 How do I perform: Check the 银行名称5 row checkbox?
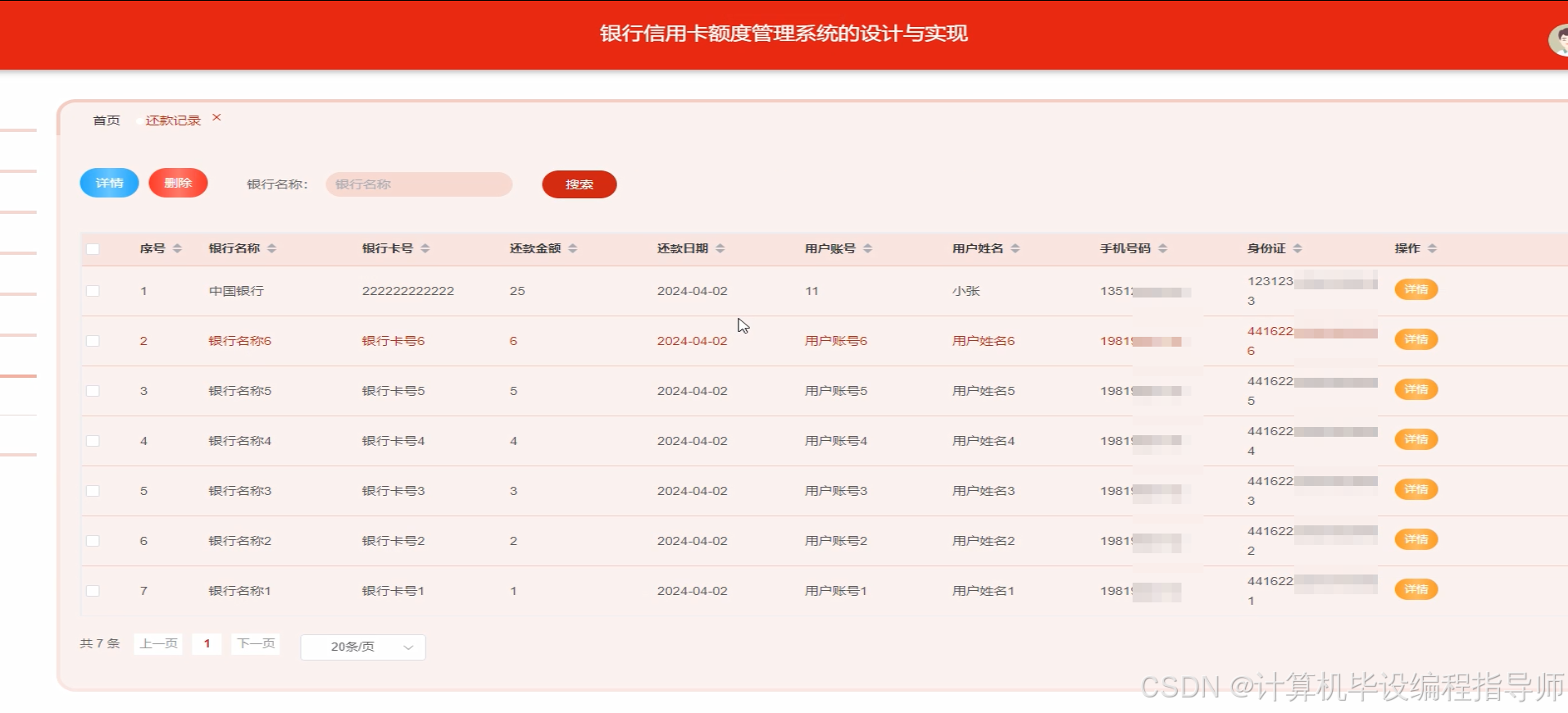(93, 391)
